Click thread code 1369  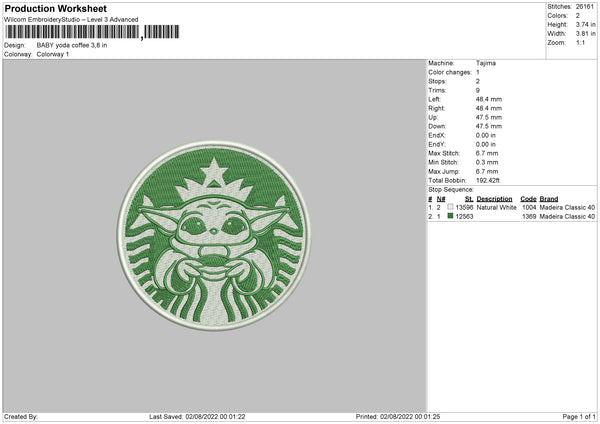pos(529,216)
